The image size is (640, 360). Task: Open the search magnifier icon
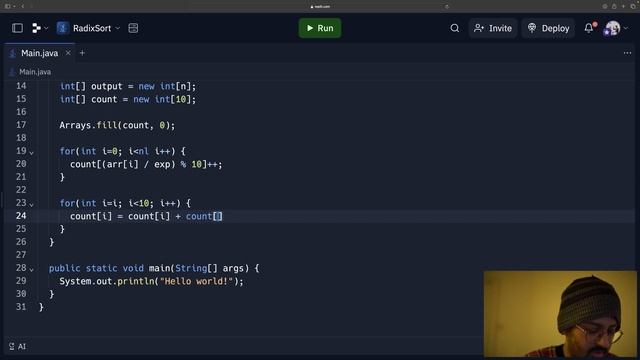[455, 28]
